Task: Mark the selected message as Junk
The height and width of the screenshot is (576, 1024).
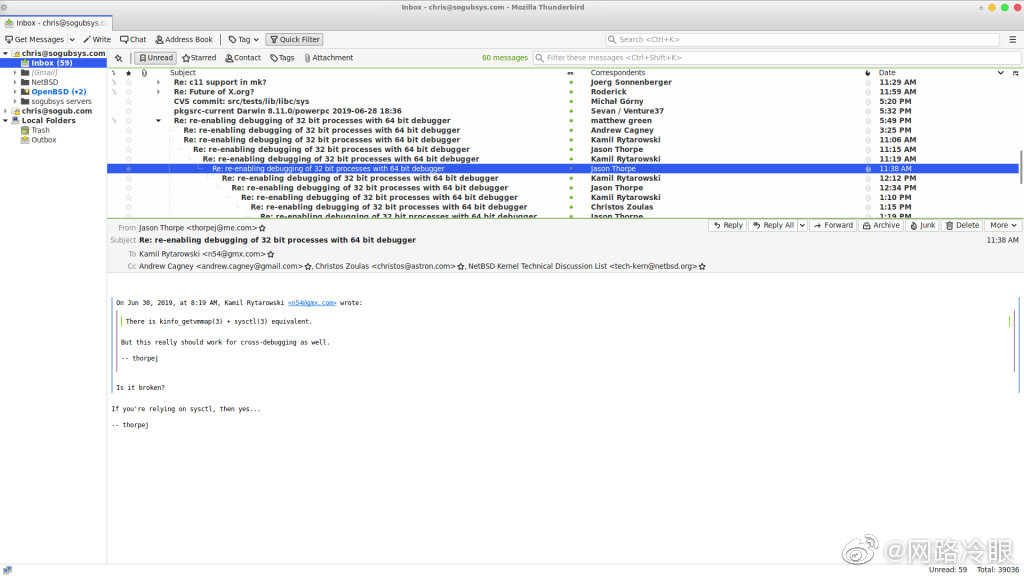Action: 922,226
